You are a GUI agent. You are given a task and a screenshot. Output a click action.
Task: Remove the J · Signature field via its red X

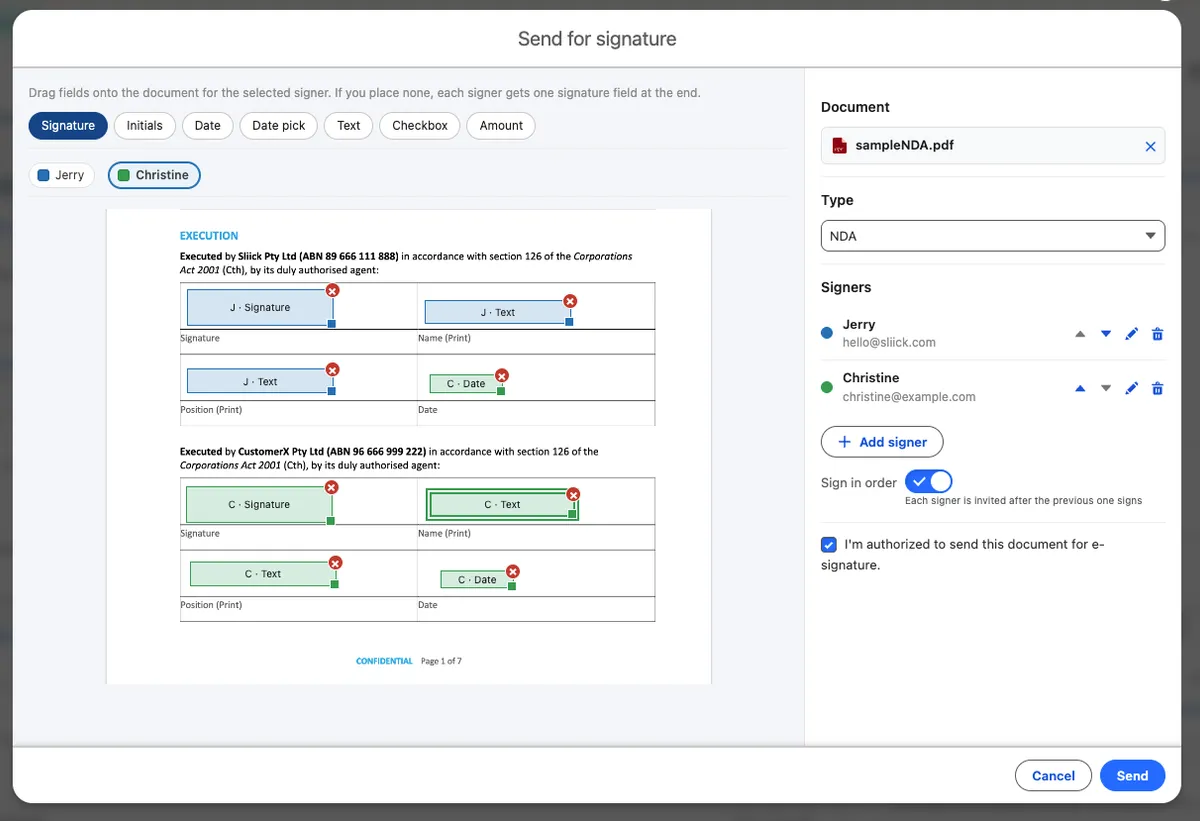(x=333, y=290)
